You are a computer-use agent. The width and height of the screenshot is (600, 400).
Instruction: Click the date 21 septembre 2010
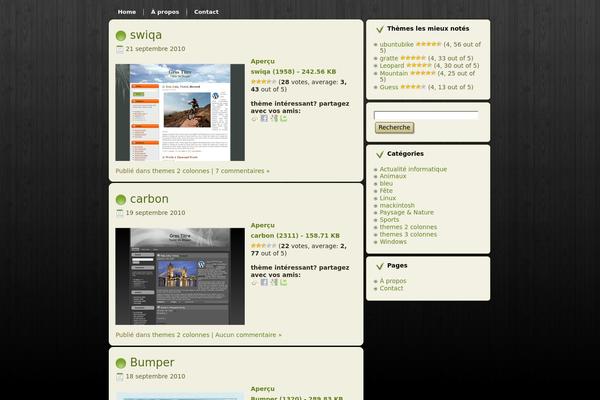click(x=155, y=49)
